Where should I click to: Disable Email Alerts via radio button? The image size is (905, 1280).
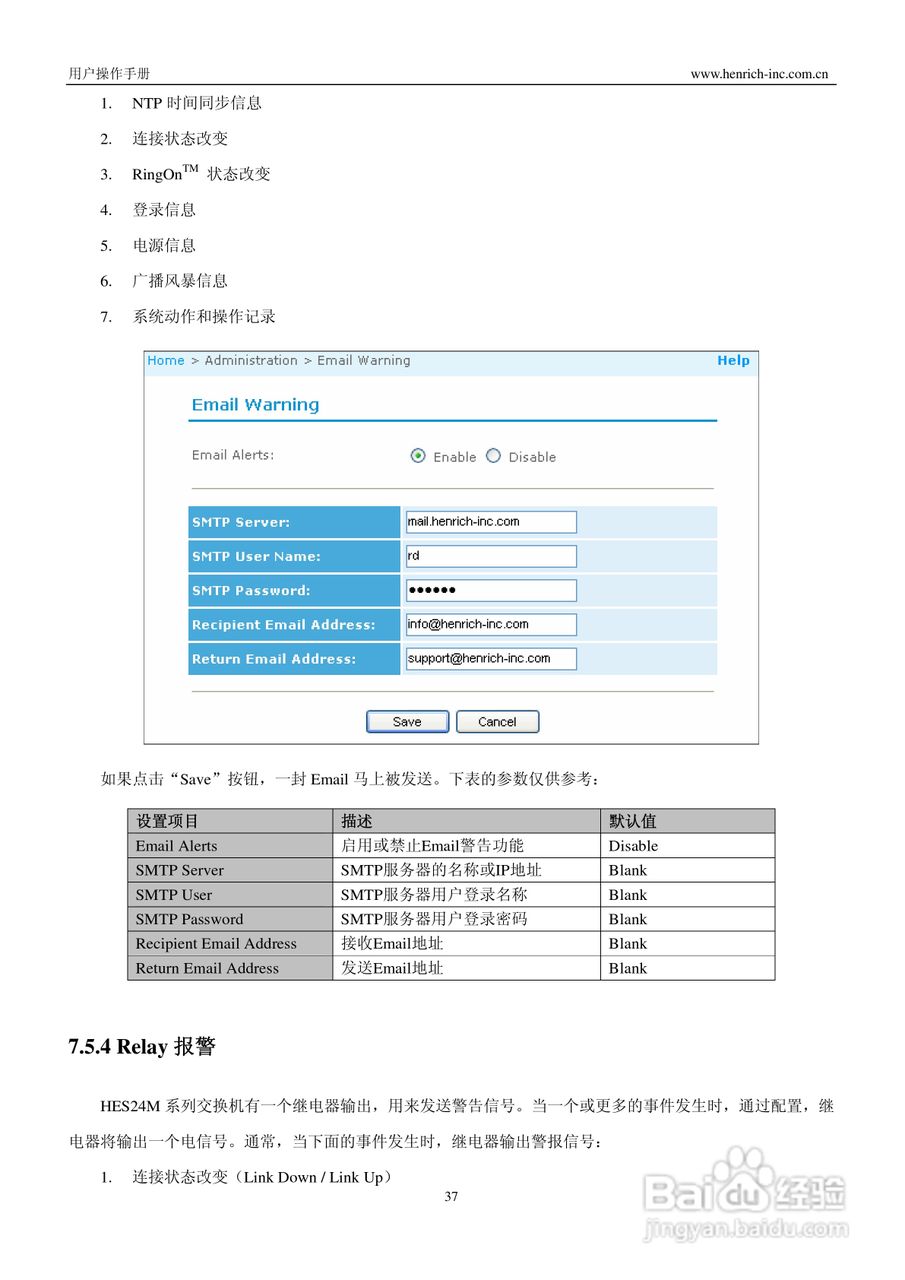click(493, 455)
